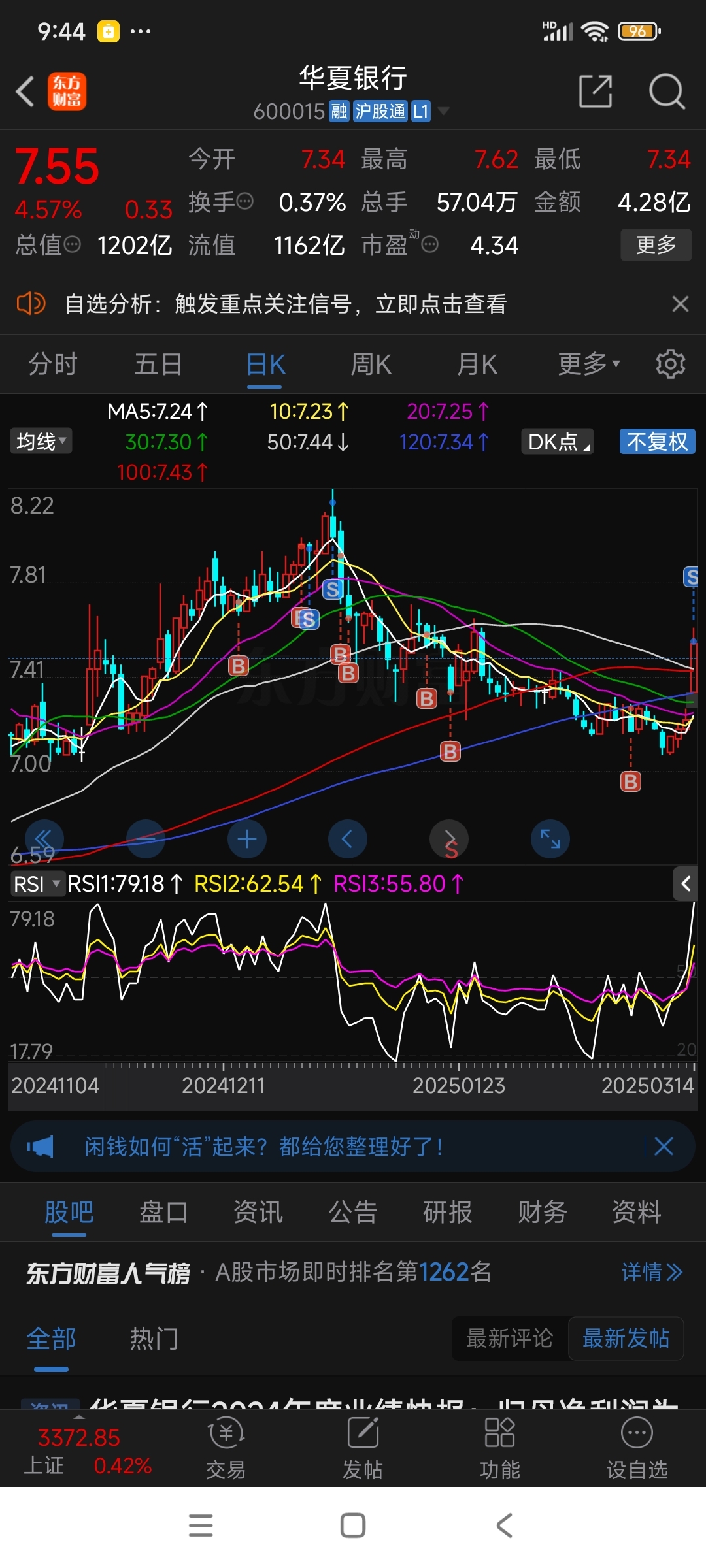Expand the 更多 chart period dropdown
The width and height of the screenshot is (706, 1568).
pyautogui.click(x=589, y=364)
